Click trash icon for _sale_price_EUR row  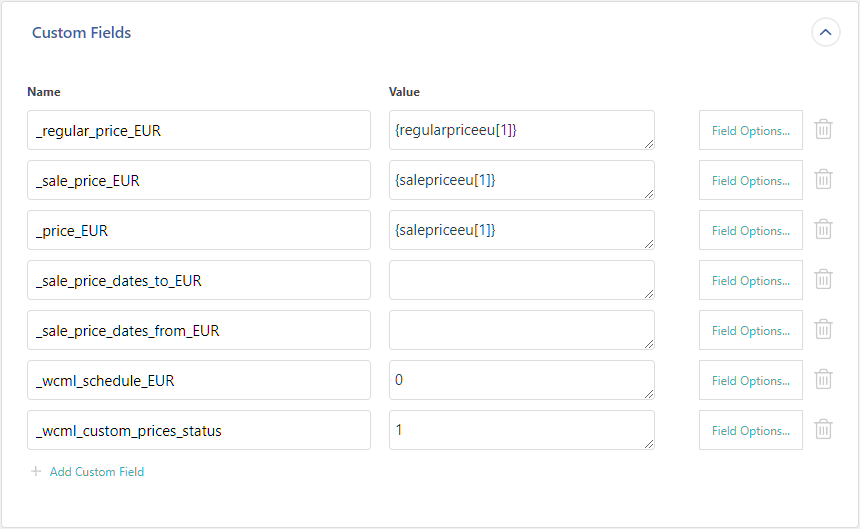coord(823,179)
